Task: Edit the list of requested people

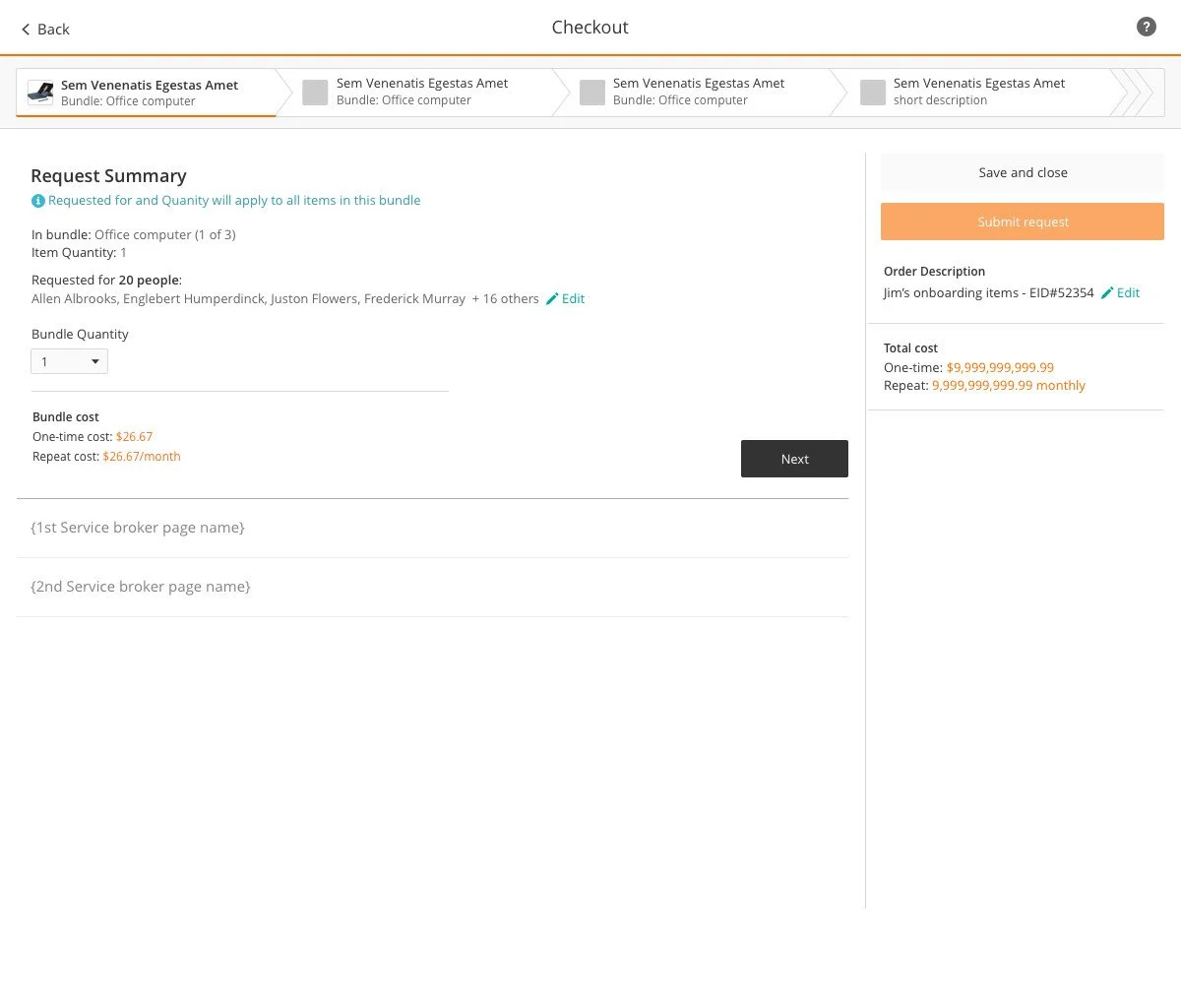Action: 566,298
